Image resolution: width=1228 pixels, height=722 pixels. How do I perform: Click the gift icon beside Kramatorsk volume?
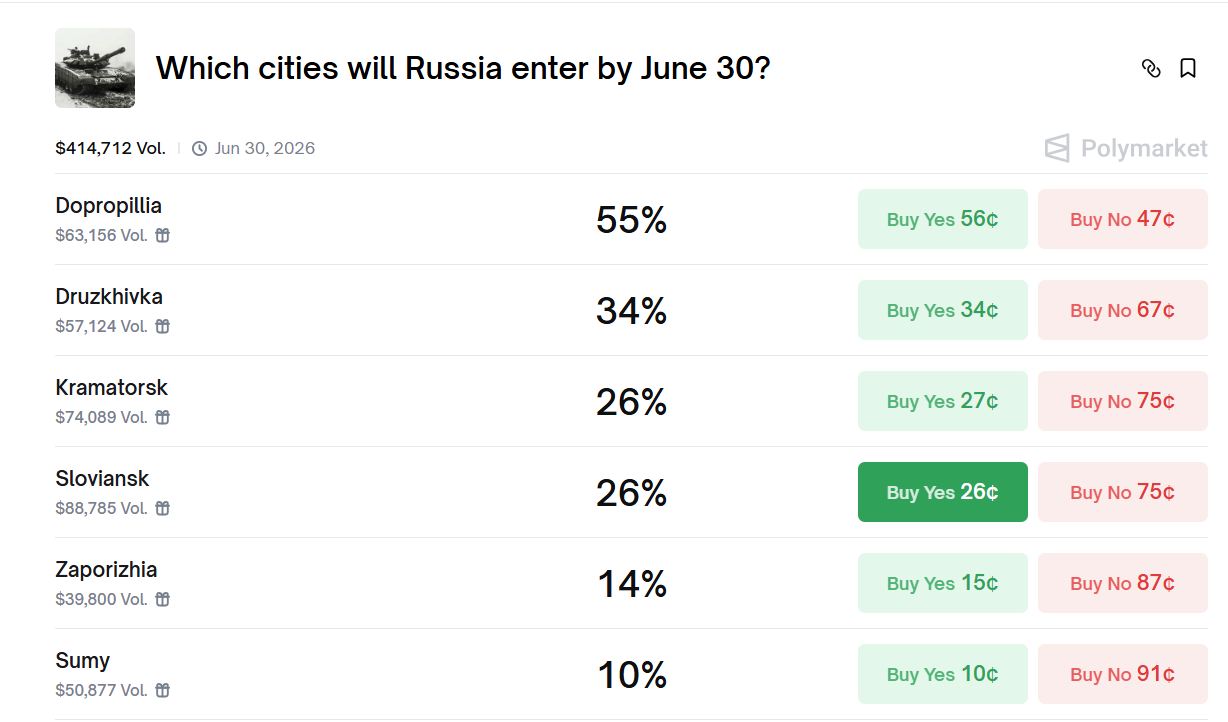[162, 418]
